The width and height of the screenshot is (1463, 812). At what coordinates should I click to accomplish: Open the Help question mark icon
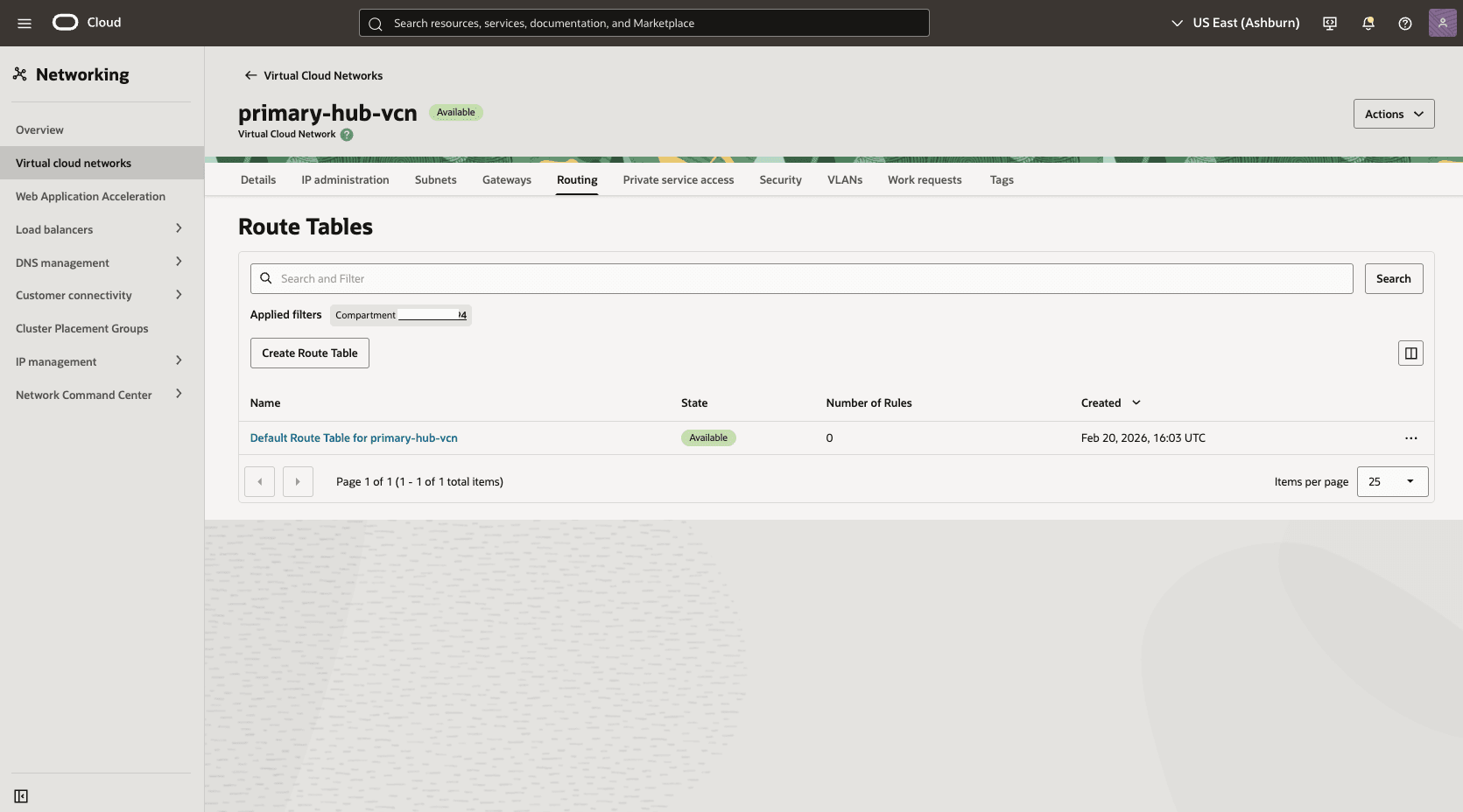[x=1404, y=23]
